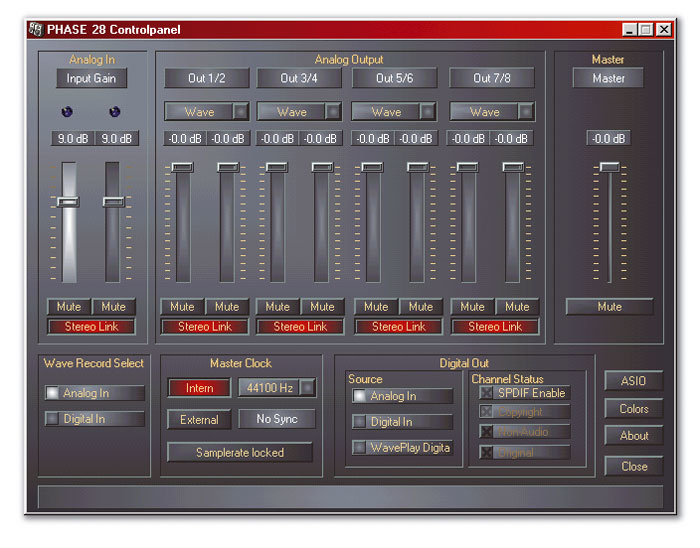
Task: Select External master clock
Action: coord(199,419)
